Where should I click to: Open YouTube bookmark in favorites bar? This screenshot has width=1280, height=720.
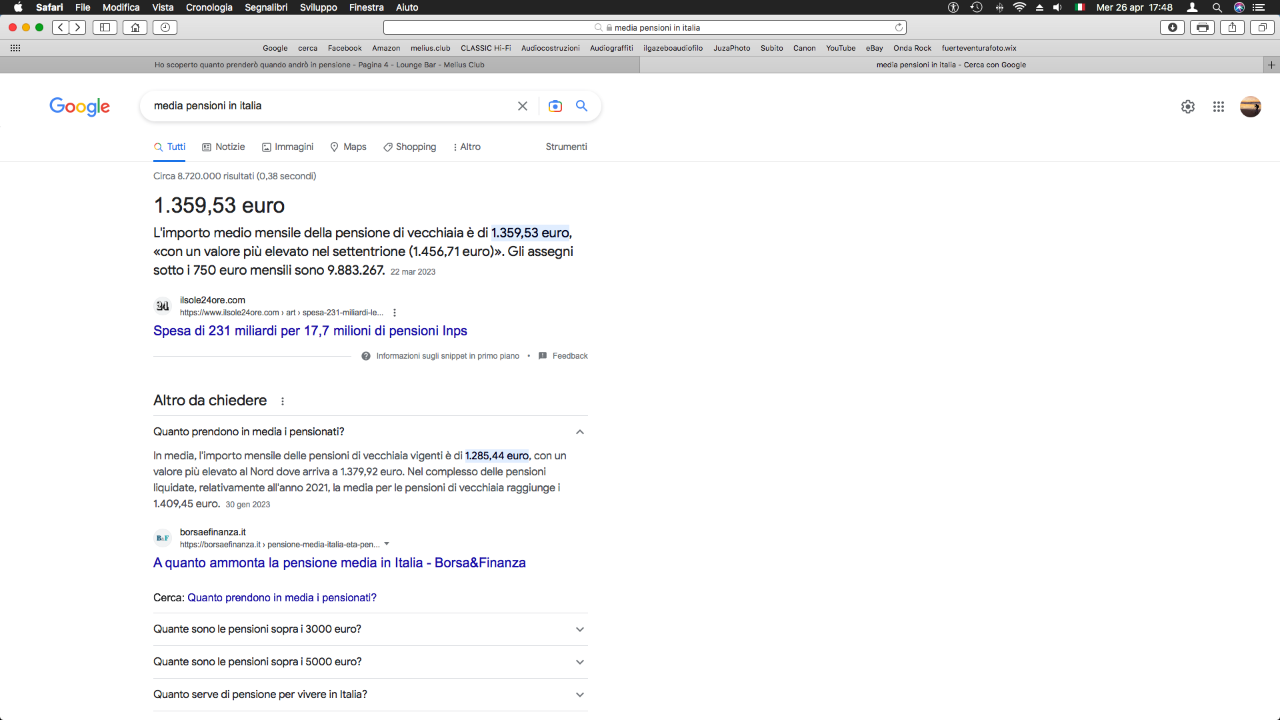841,48
